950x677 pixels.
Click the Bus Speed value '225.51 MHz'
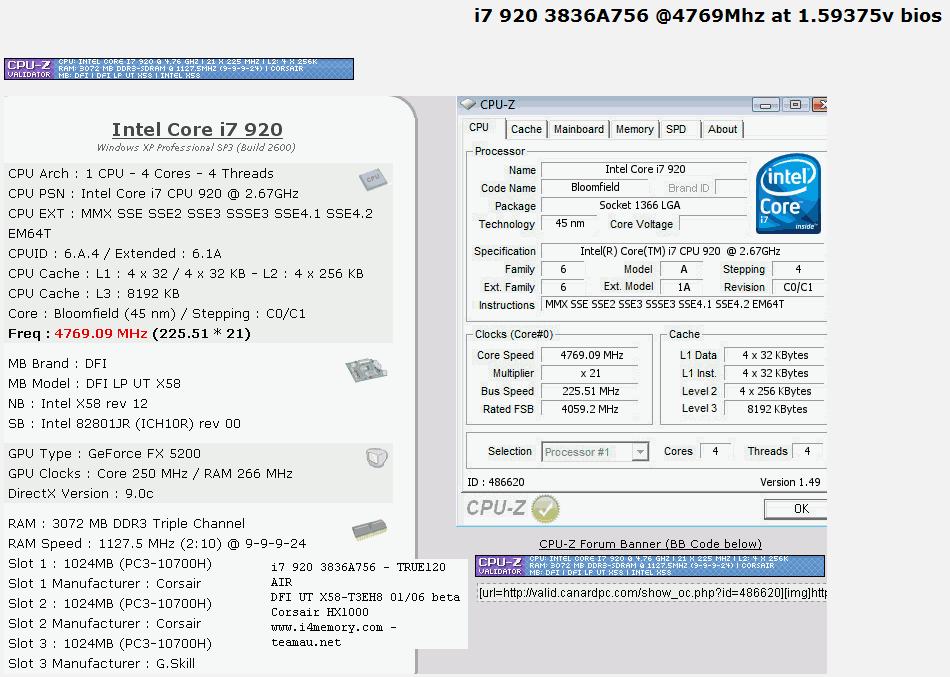(x=591, y=392)
